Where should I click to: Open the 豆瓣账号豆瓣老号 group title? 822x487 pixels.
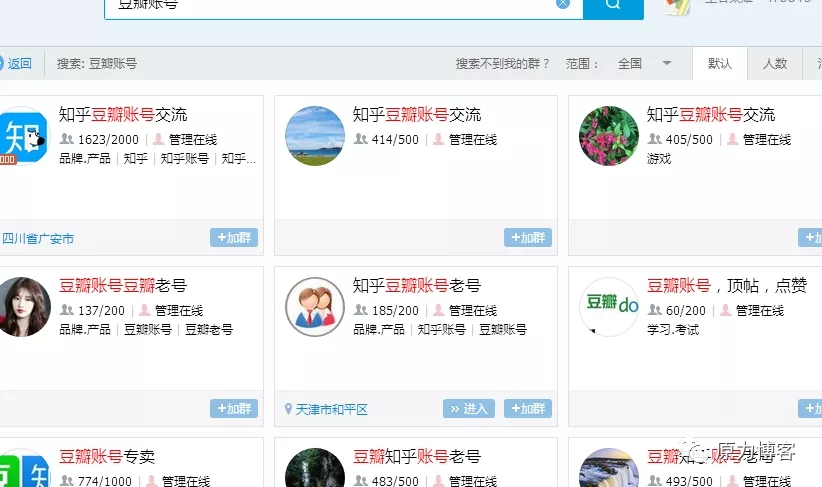[123, 286]
